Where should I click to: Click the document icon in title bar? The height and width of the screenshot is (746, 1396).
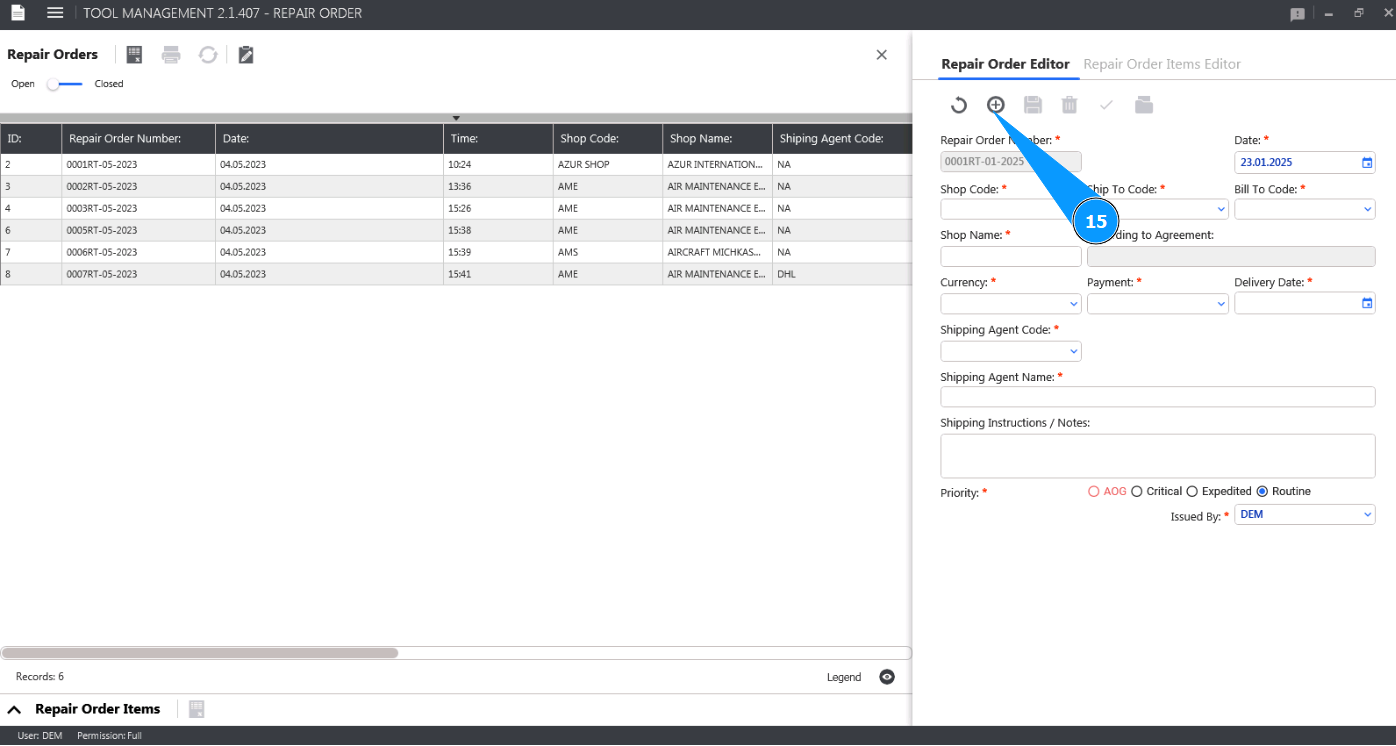(18, 13)
